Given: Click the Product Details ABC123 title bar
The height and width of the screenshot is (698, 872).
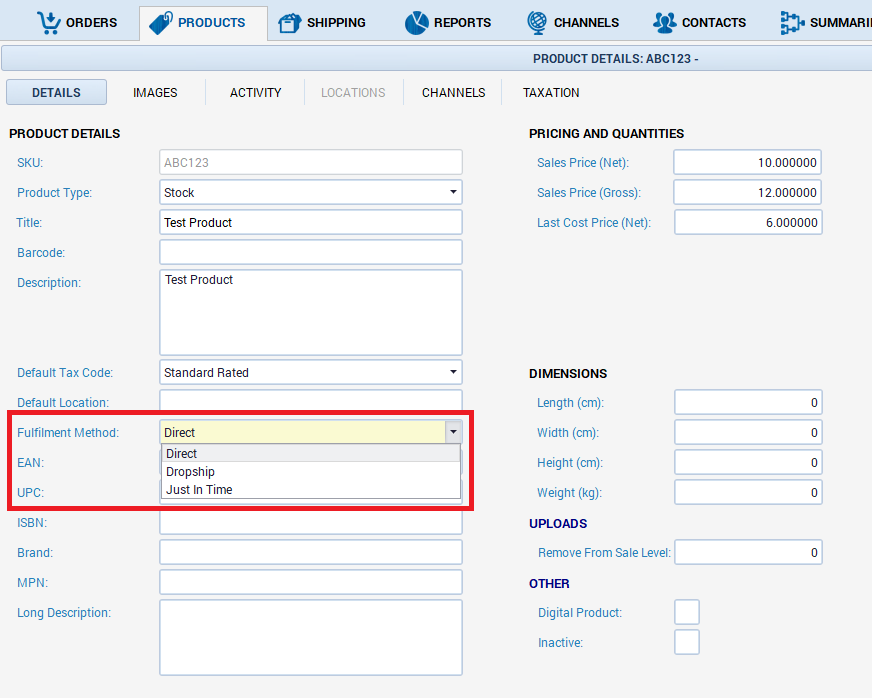Looking at the screenshot, I should point(437,58).
